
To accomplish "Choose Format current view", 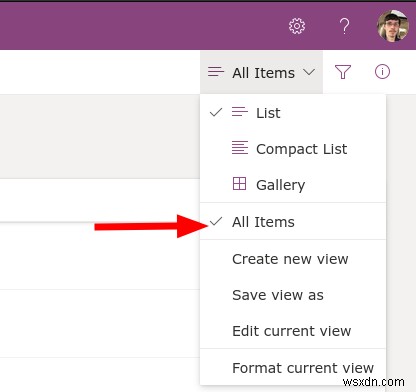I will [293, 368].
